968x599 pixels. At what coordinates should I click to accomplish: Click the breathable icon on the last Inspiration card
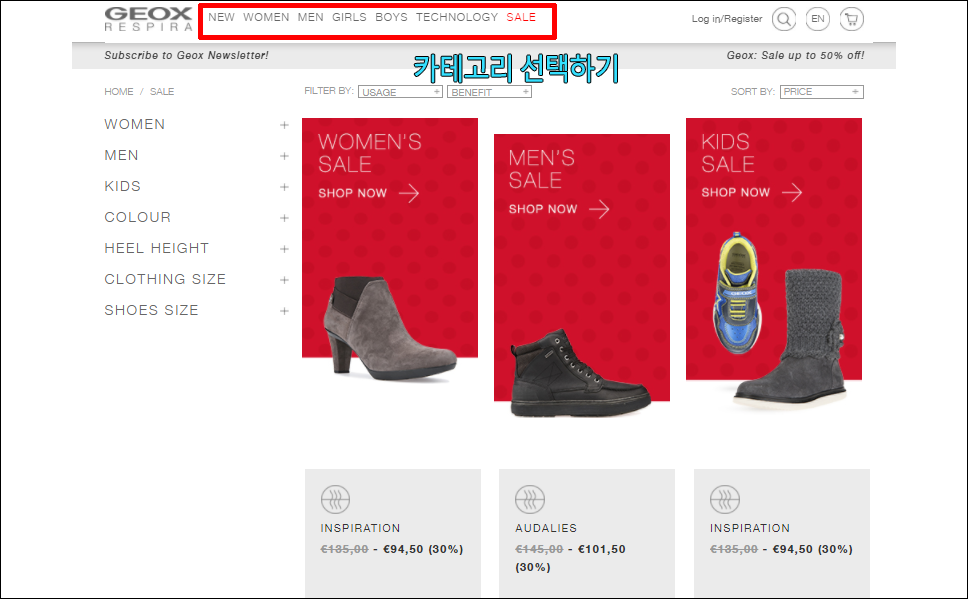725,499
